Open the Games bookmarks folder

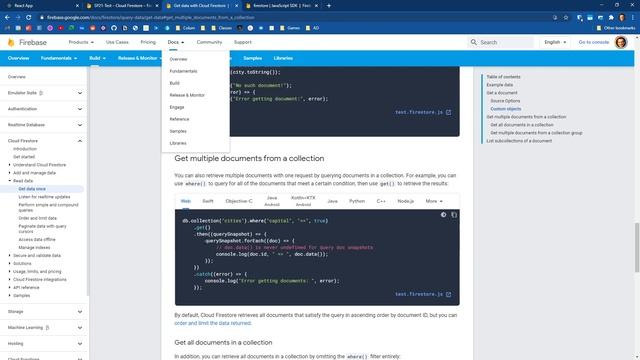pyautogui.click(x=290, y=28)
